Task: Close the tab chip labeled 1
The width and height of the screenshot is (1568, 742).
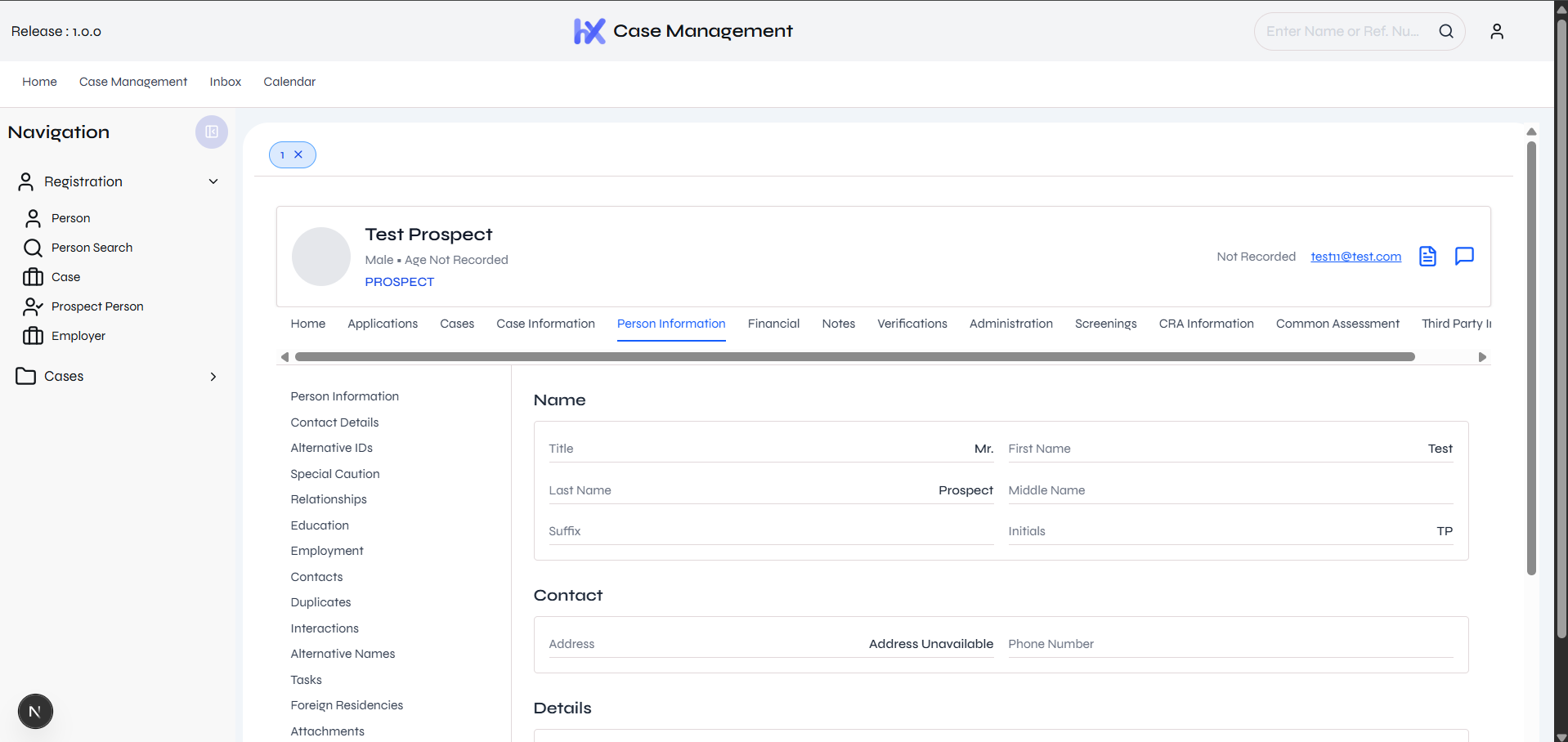Action: pyautogui.click(x=298, y=154)
